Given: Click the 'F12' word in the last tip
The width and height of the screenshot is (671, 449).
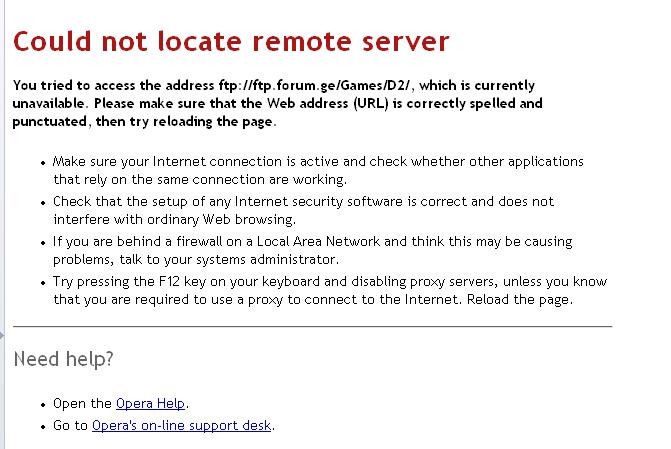Looking at the screenshot, I should [x=169, y=282].
